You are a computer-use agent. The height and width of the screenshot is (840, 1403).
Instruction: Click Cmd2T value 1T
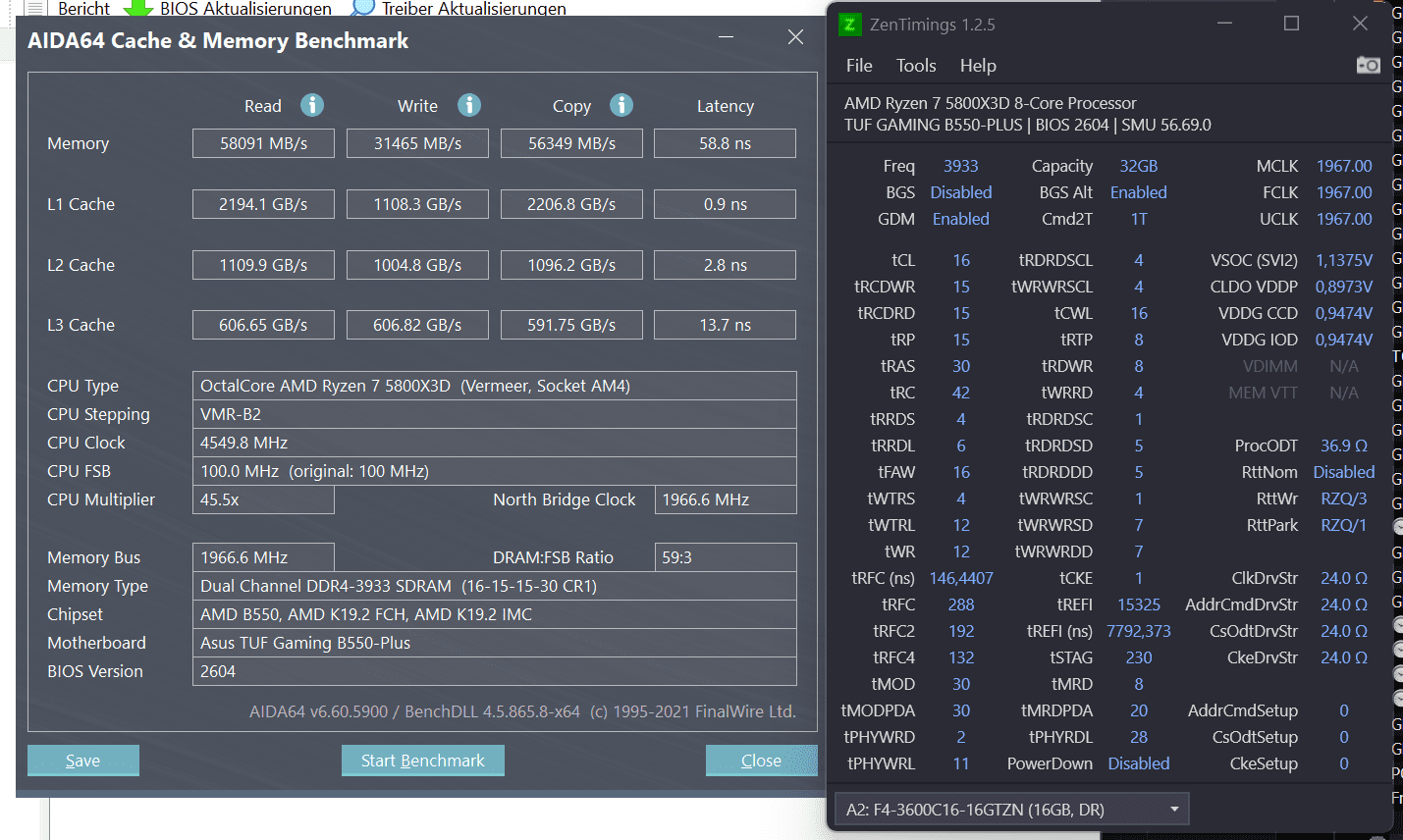click(1139, 219)
